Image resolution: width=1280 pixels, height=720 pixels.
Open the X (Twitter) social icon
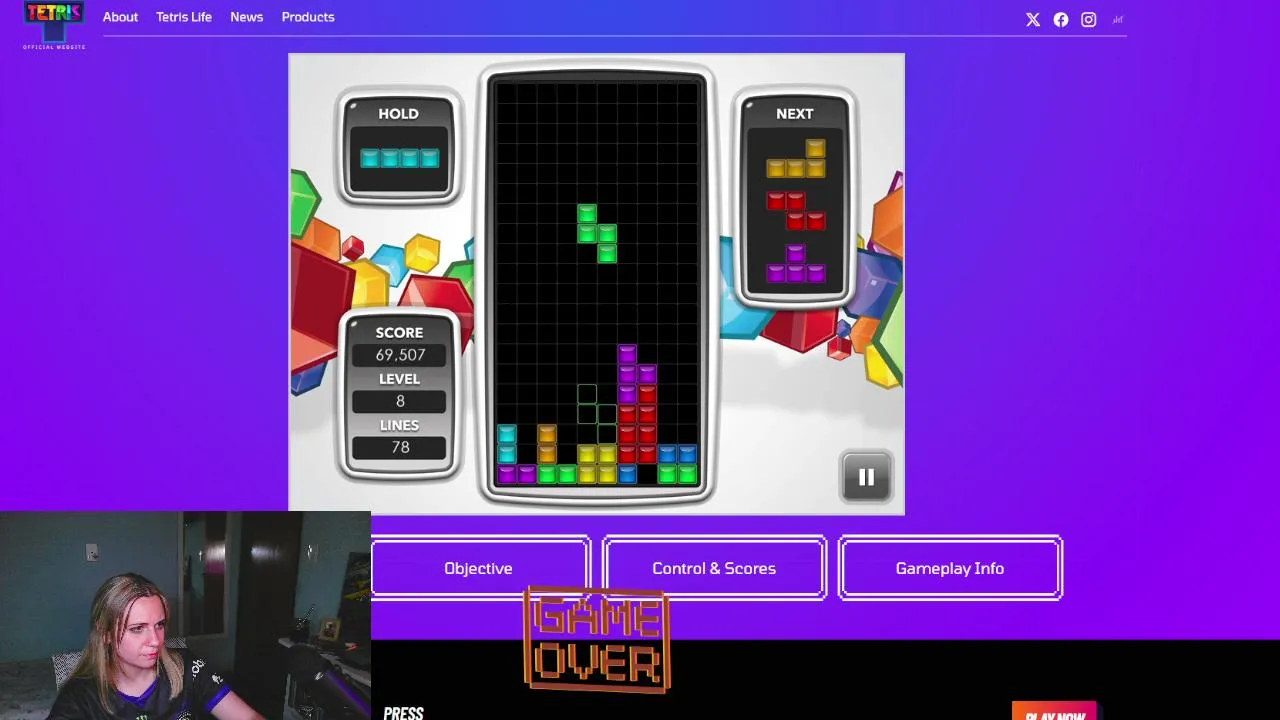coord(1033,19)
